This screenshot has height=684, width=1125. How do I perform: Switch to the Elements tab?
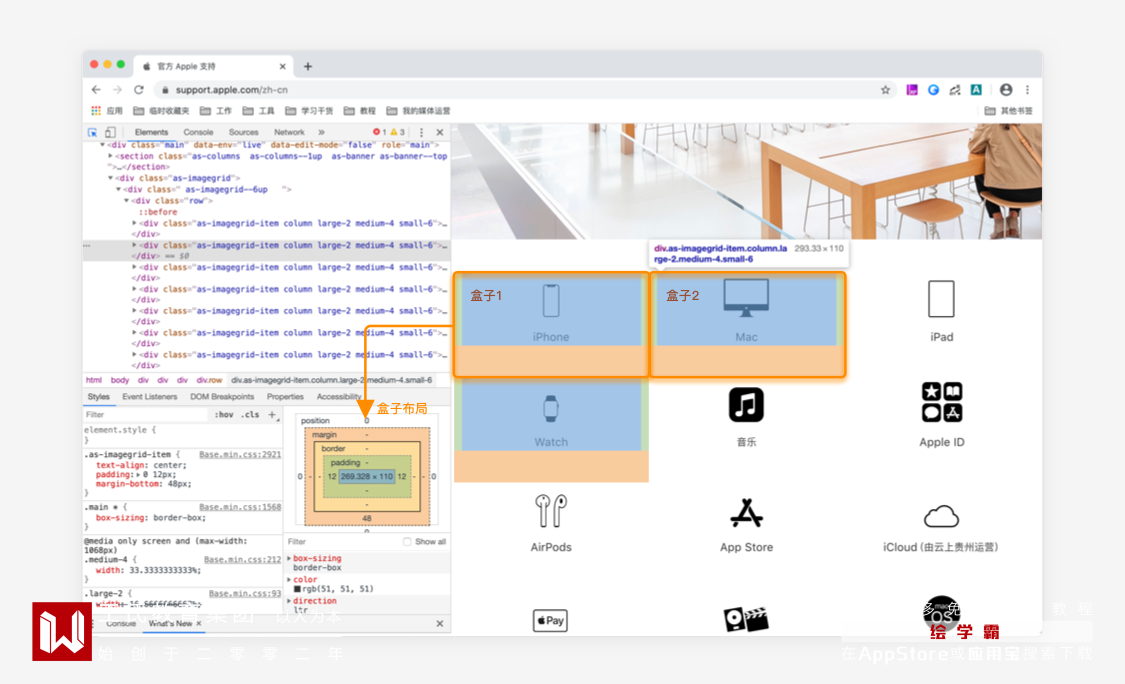pyautogui.click(x=151, y=132)
